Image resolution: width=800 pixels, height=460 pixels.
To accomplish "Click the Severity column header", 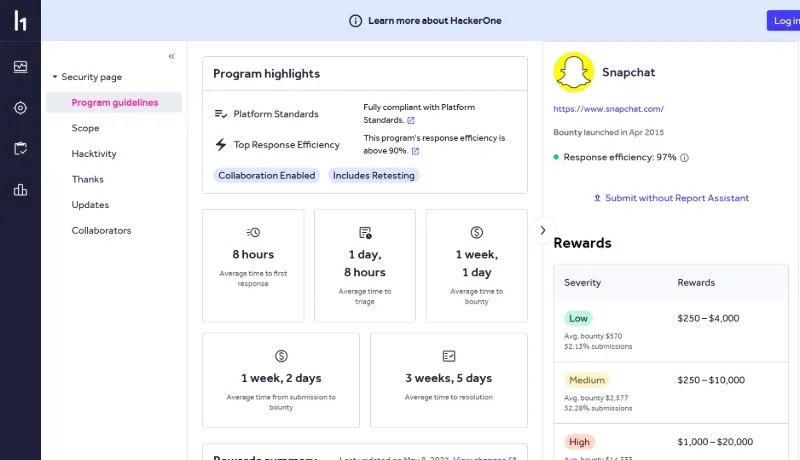I will [x=582, y=283].
